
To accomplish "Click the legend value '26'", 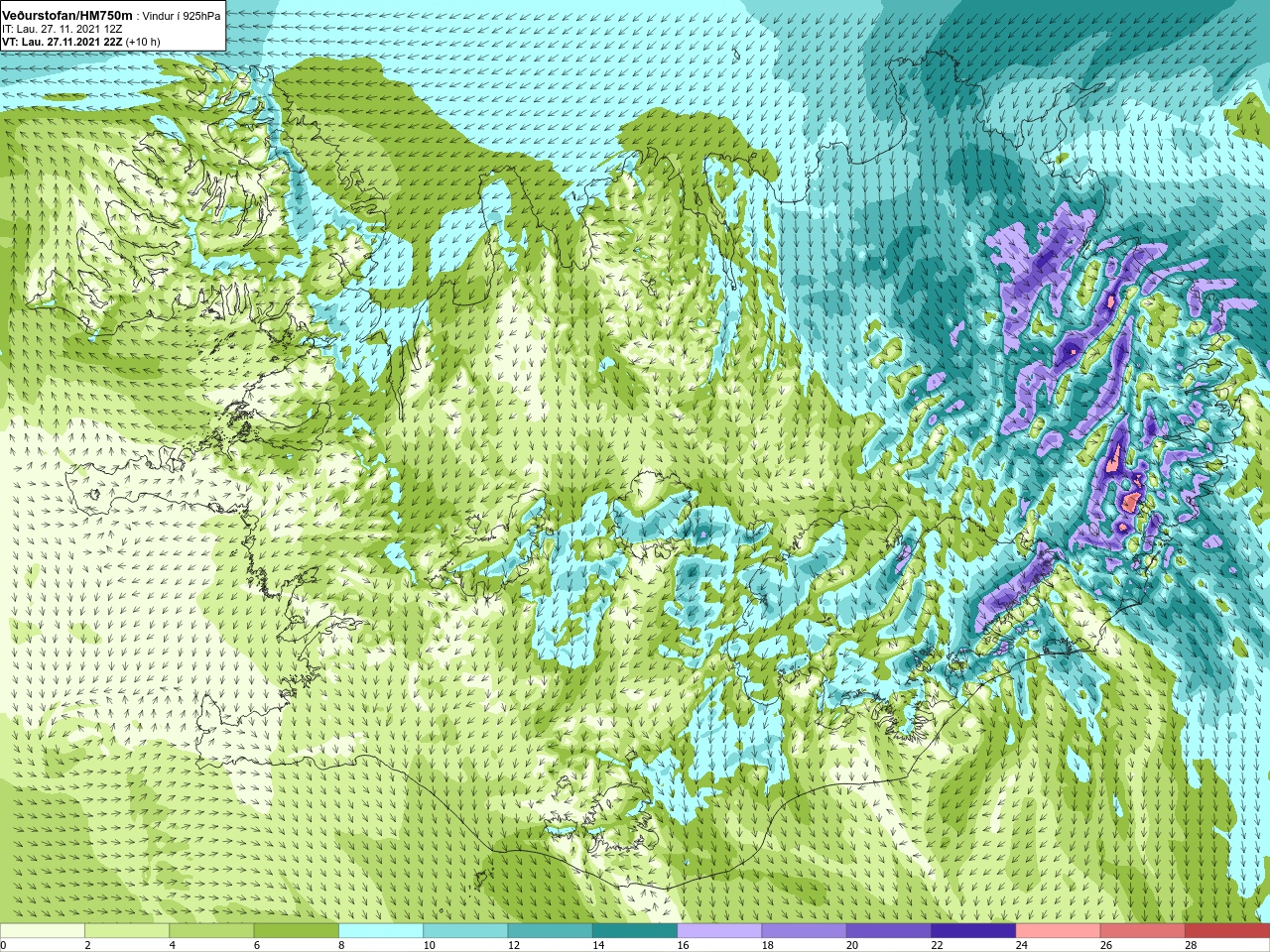I will pos(1106,945).
